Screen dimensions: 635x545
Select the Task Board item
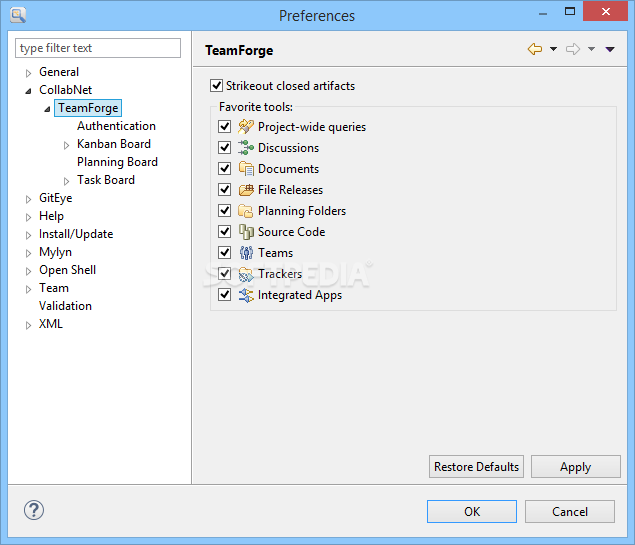click(x=106, y=180)
